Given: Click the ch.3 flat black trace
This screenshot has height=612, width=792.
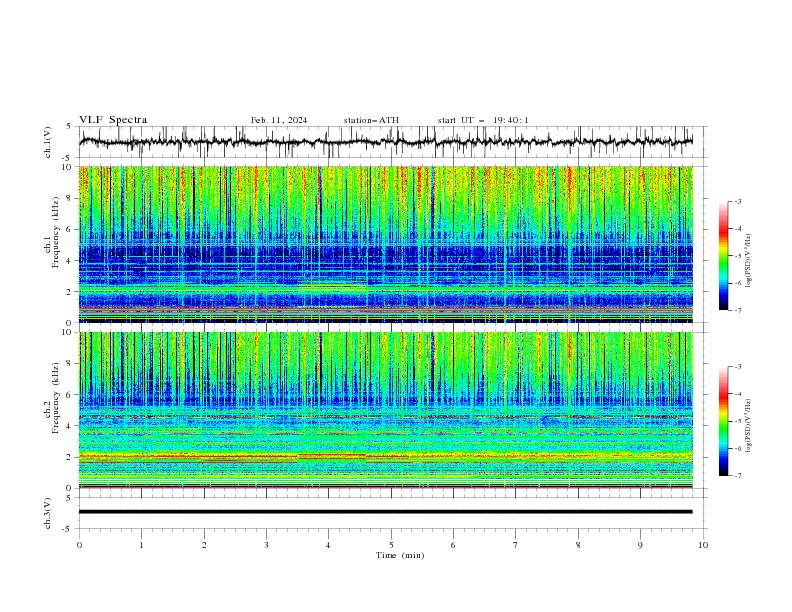Looking at the screenshot, I should coord(385,512).
